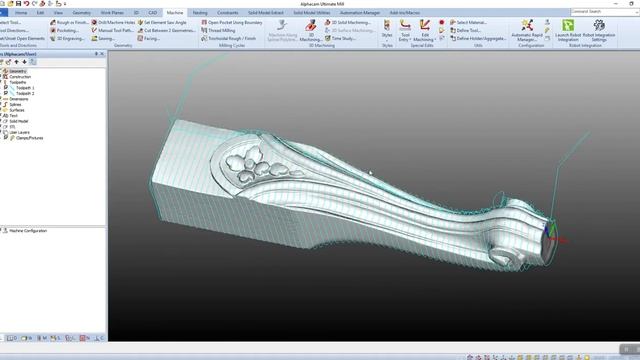
Task: Open Solid Model Extract tab
Action: click(x=265, y=13)
